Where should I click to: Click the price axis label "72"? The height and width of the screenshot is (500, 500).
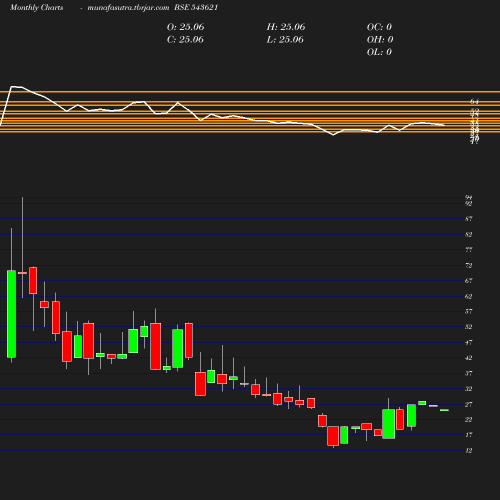pos(469,265)
